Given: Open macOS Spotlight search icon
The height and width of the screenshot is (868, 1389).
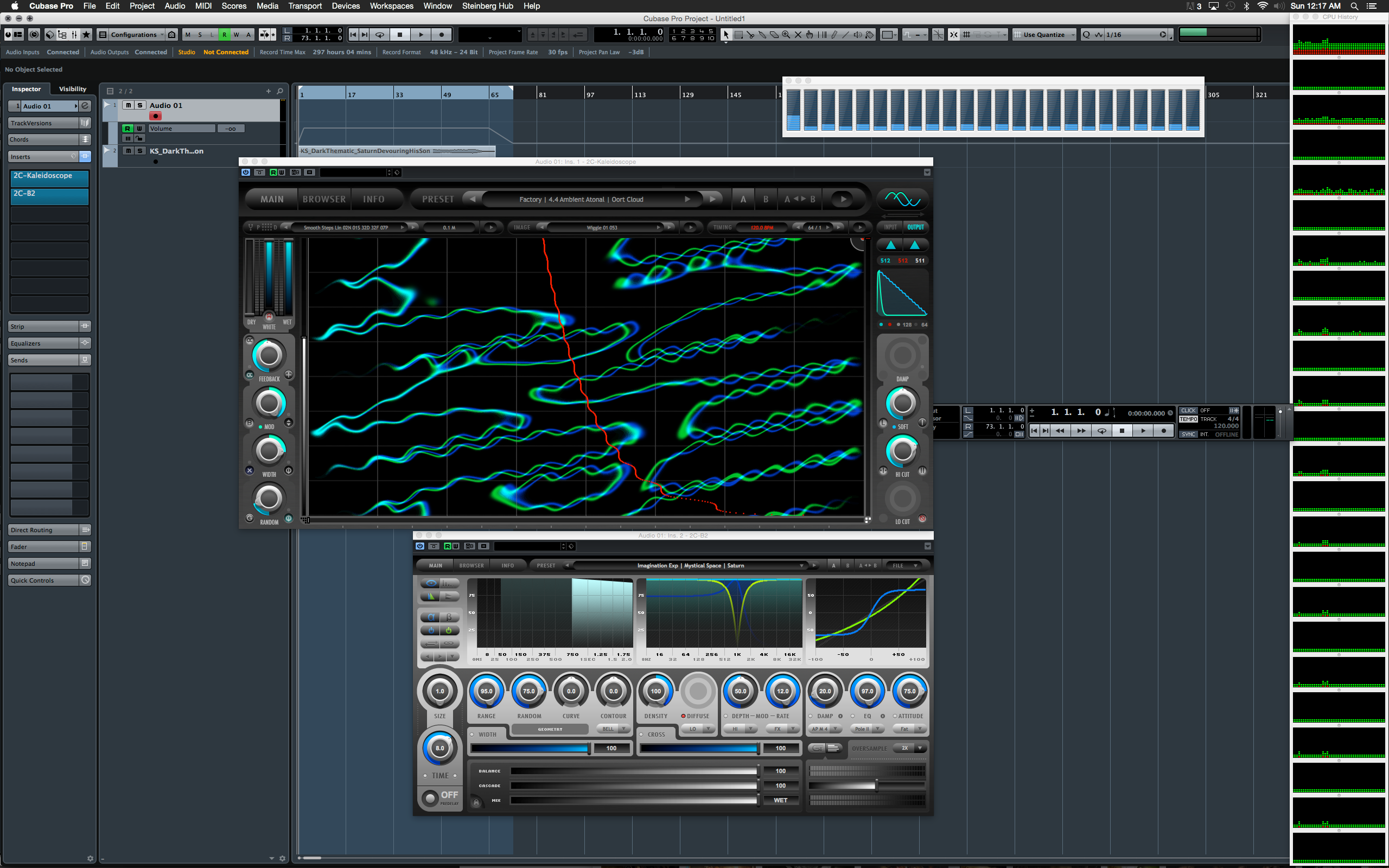Looking at the screenshot, I should click(1354, 6).
